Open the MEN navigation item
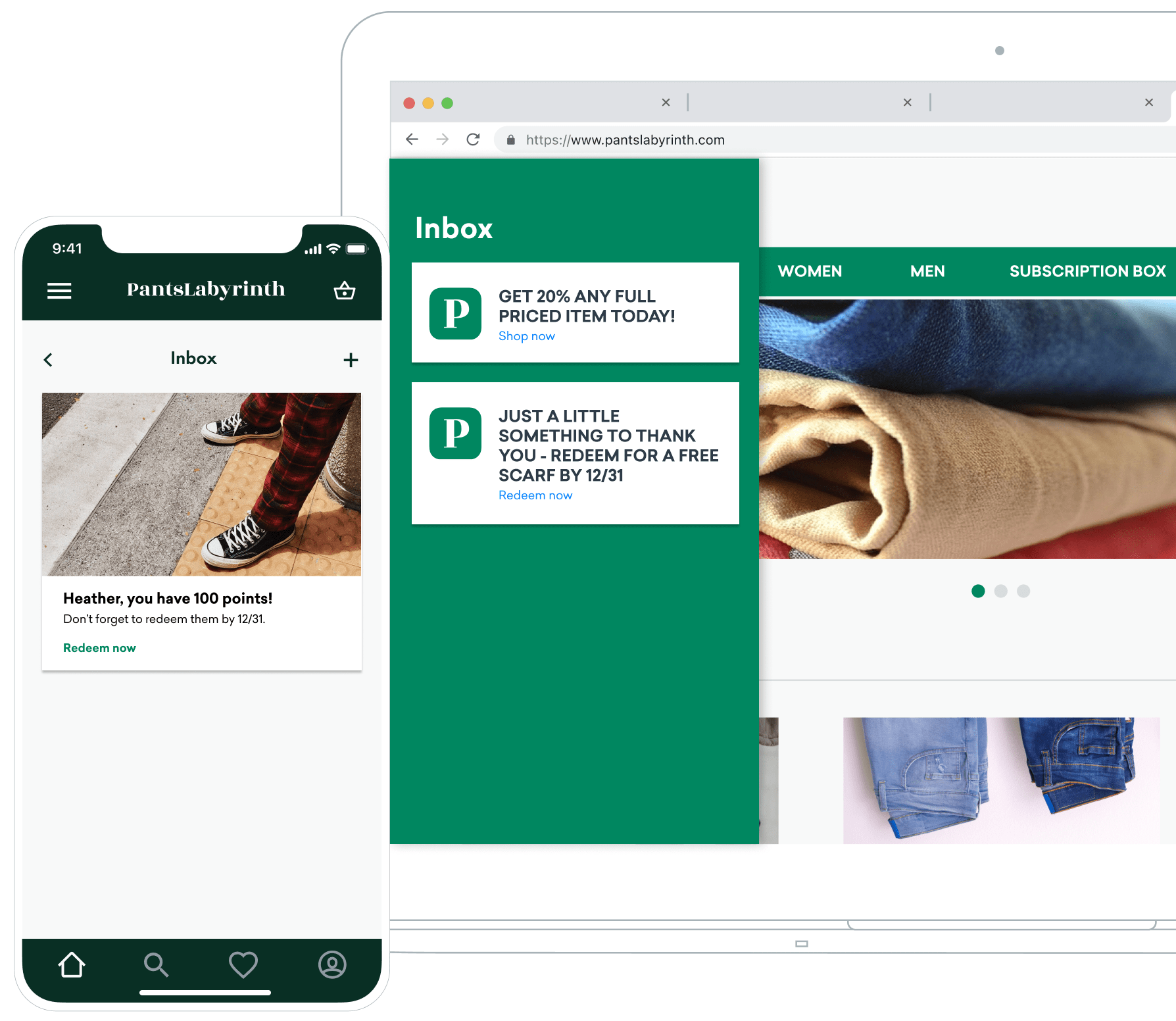This screenshot has height=1021, width=1176. pyautogui.click(x=927, y=271)
